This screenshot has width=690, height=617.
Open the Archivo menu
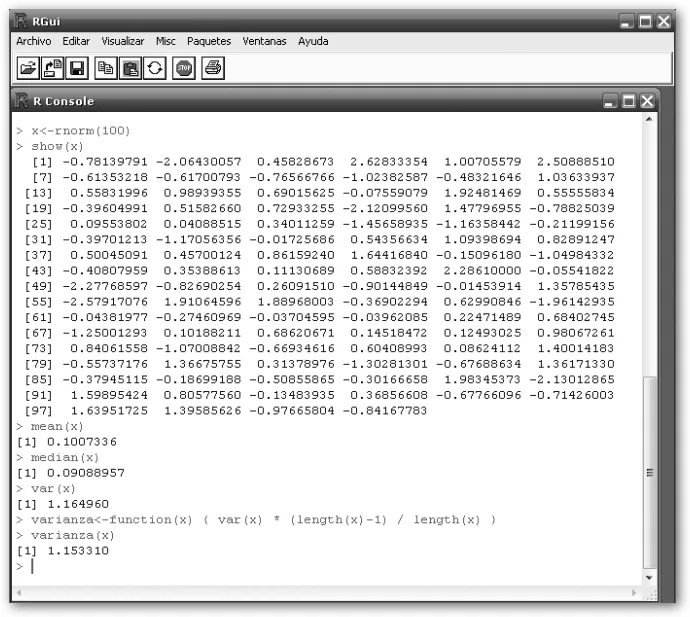33,41
